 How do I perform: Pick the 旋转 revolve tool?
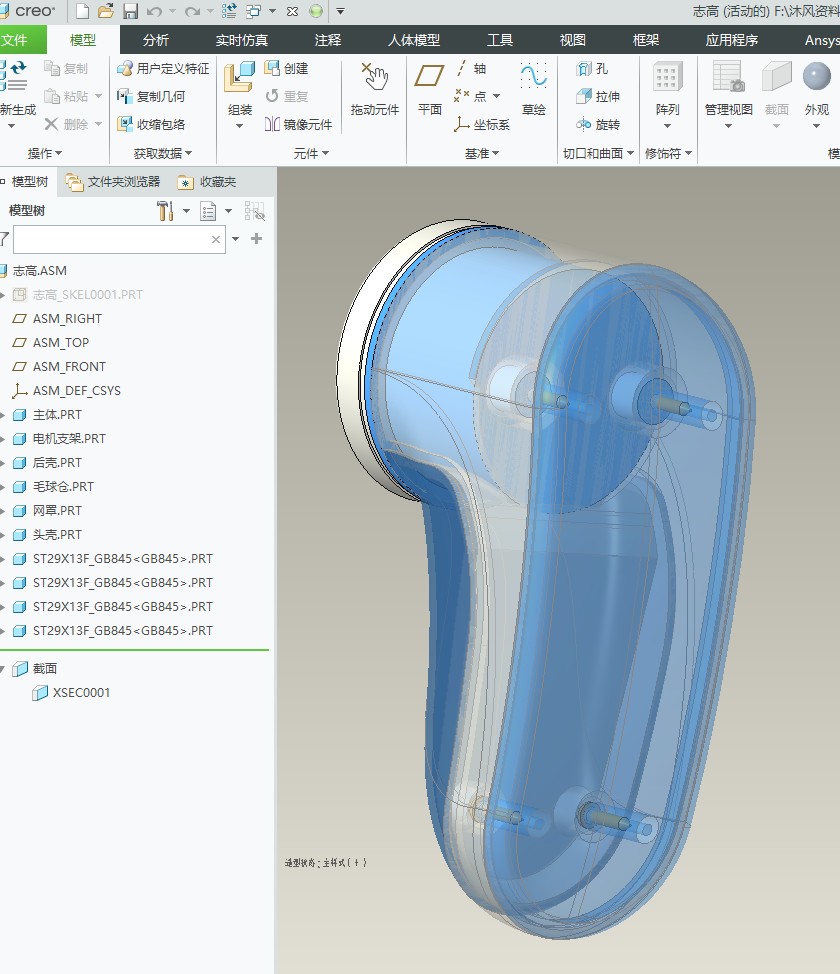597,125
